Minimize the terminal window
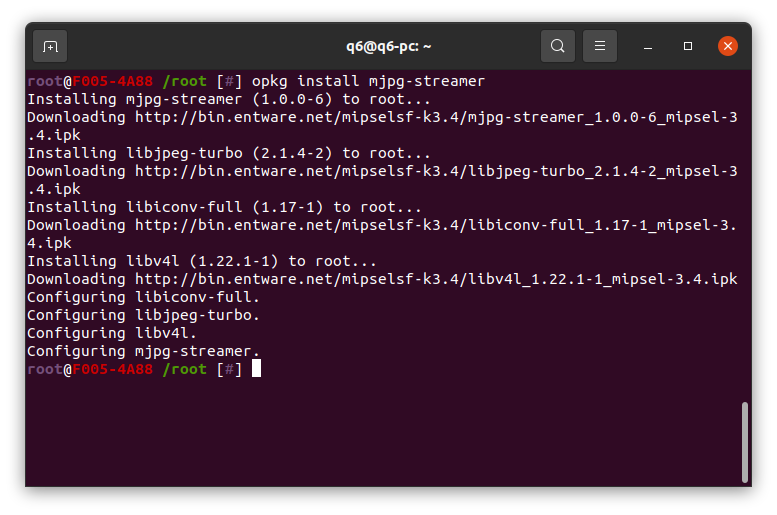 tap(649, 46)
